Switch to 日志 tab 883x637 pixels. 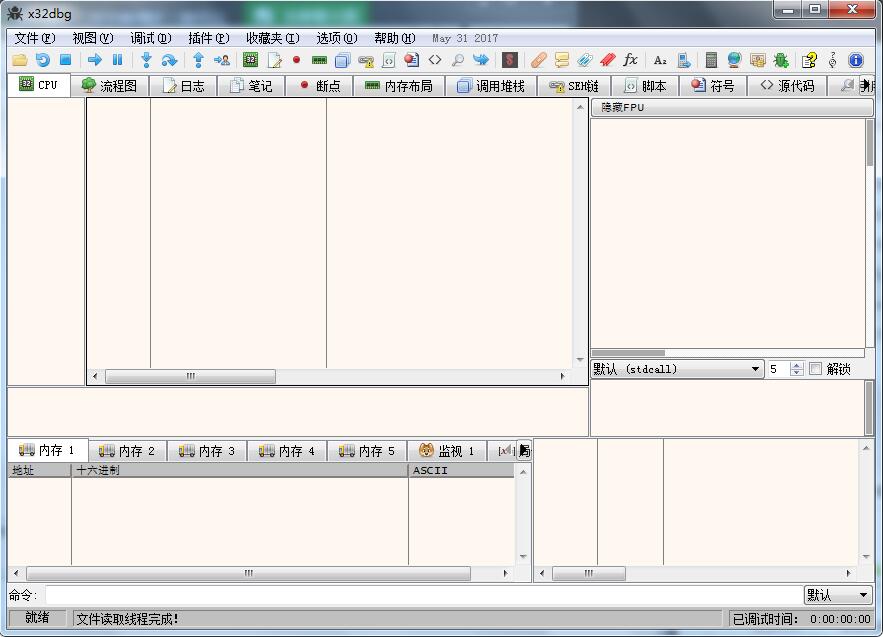point(184,86)
